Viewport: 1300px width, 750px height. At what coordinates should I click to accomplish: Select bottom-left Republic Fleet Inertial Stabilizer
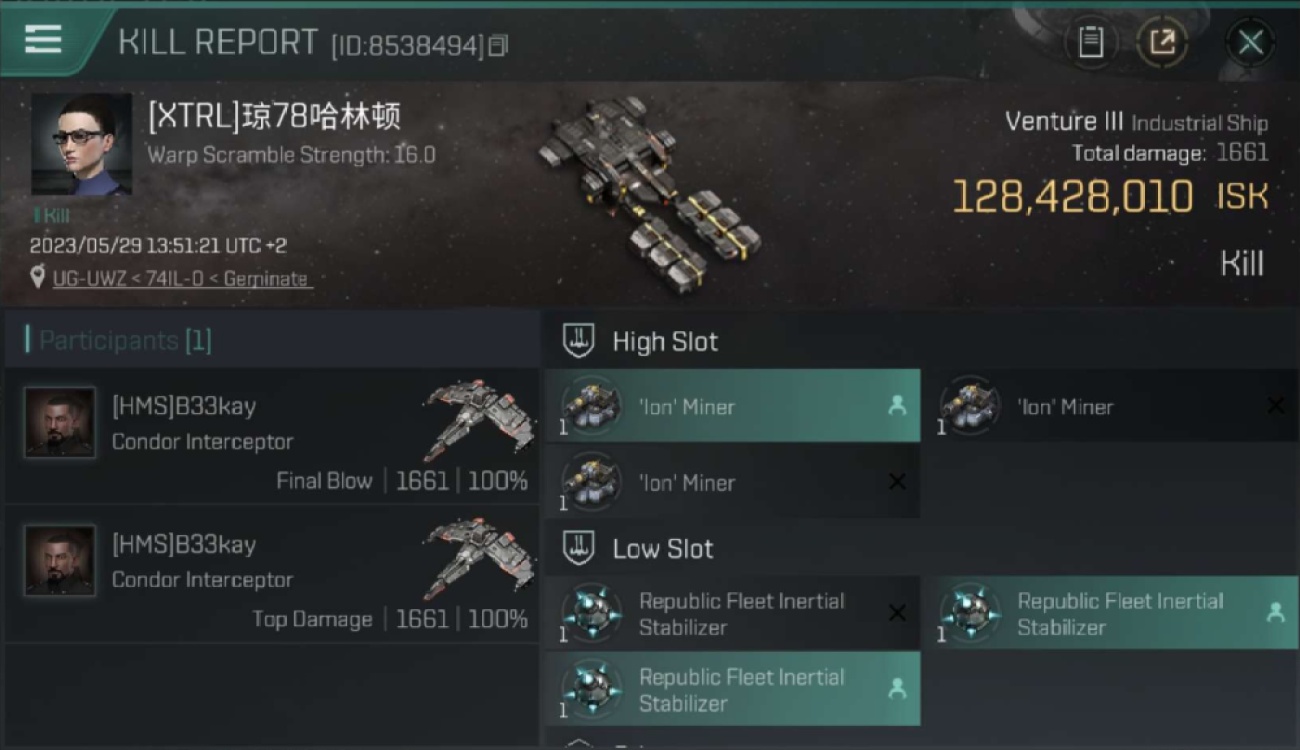click(x=733, y=689)
